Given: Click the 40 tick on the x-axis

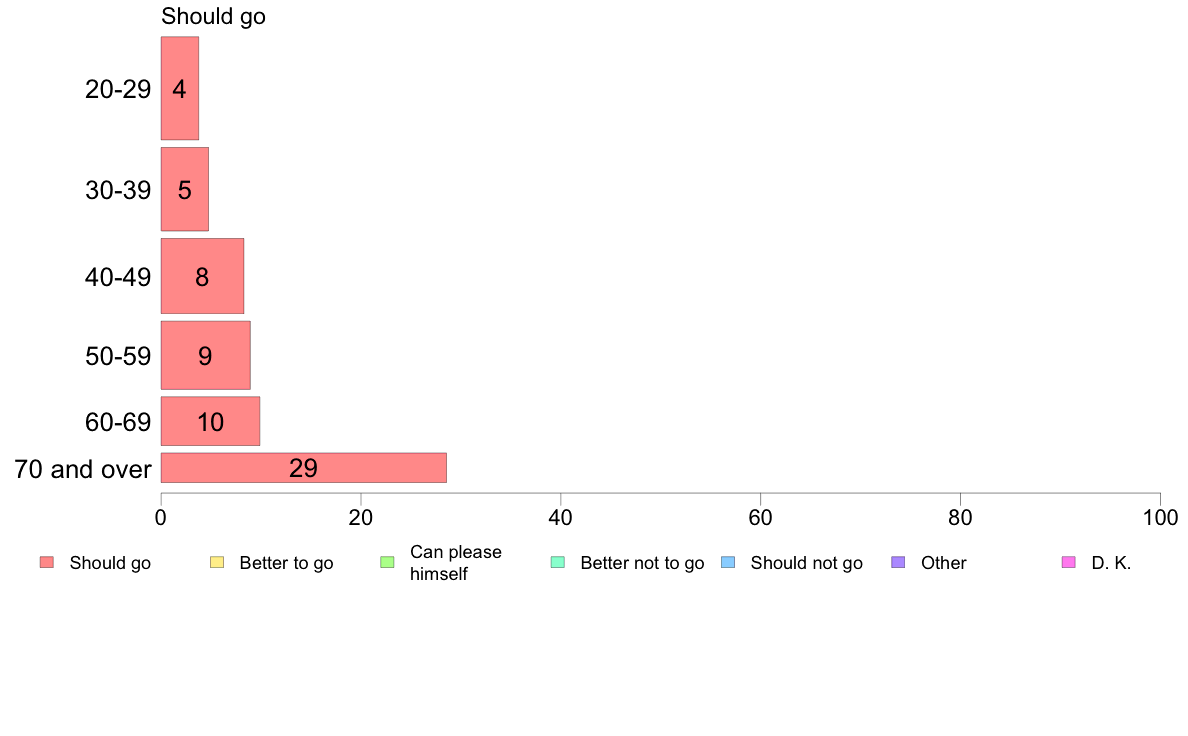Looking at the screenshot, I should [x=561, y=518].
